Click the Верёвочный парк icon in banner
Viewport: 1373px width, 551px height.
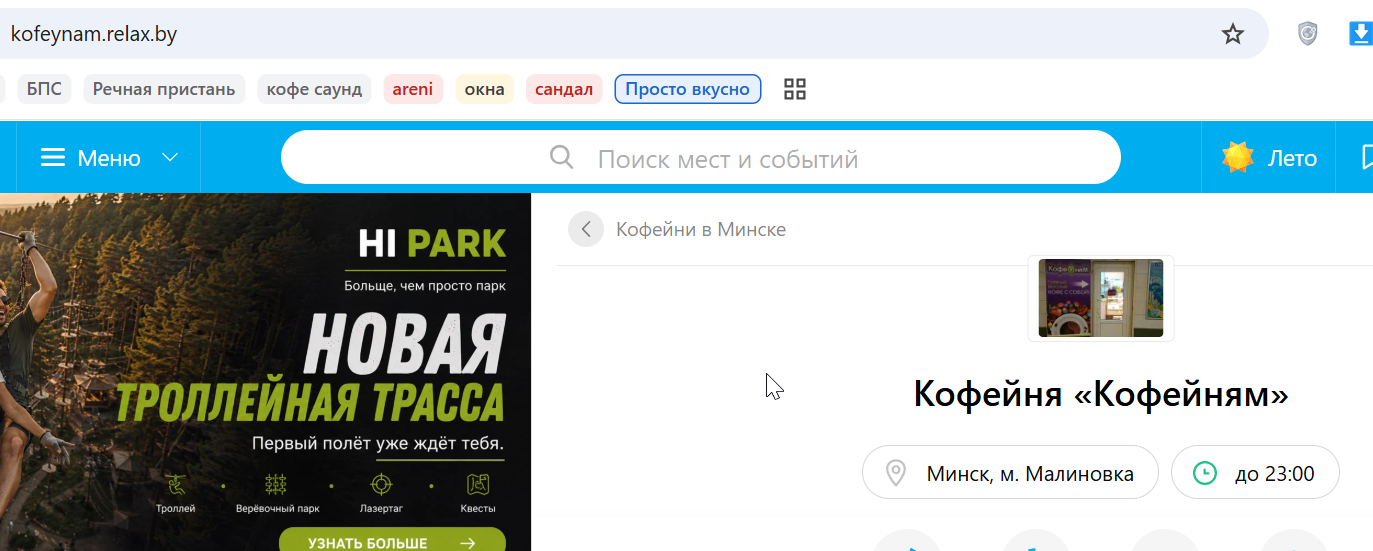tap(277, 485)
